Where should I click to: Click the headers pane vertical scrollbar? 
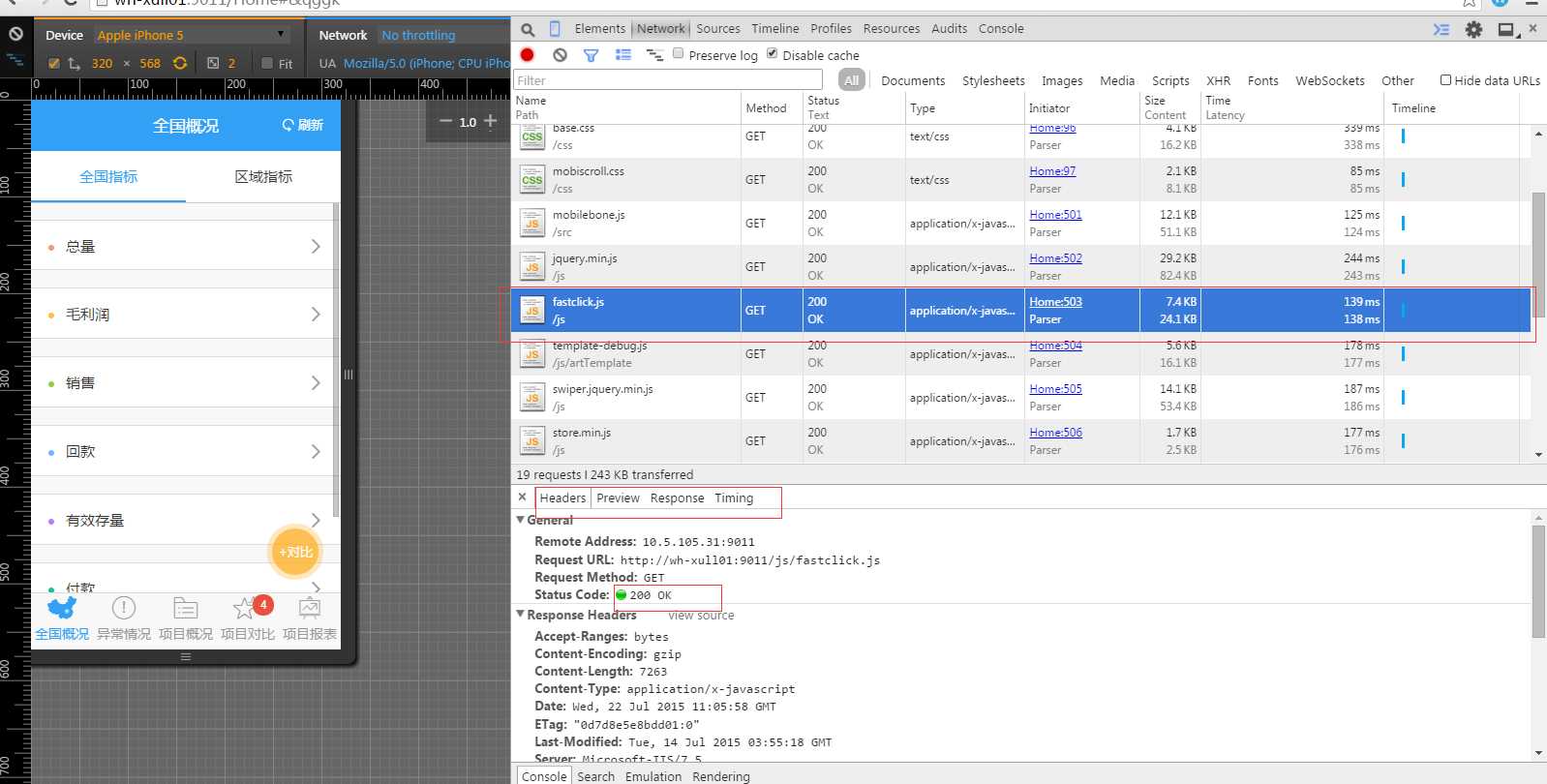(1538, 582)
